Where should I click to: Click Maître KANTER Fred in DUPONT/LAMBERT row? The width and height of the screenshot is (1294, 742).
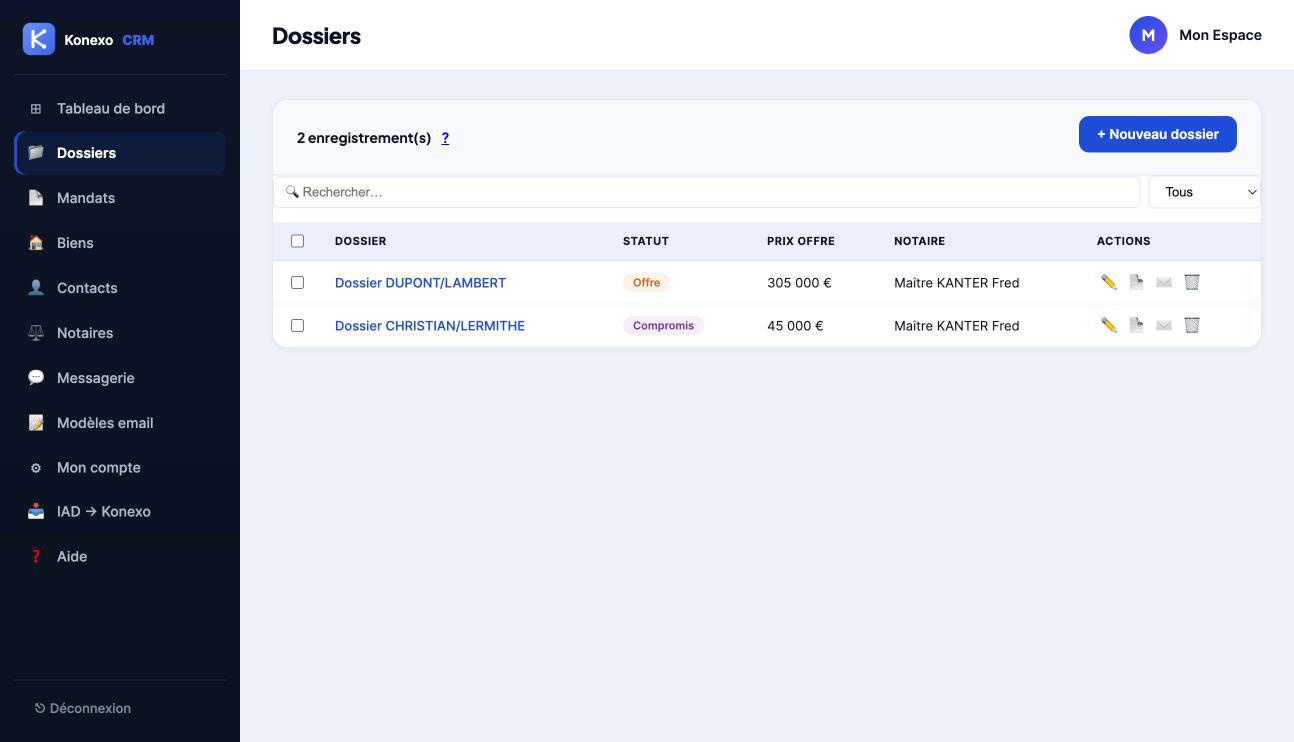point(957,283)
